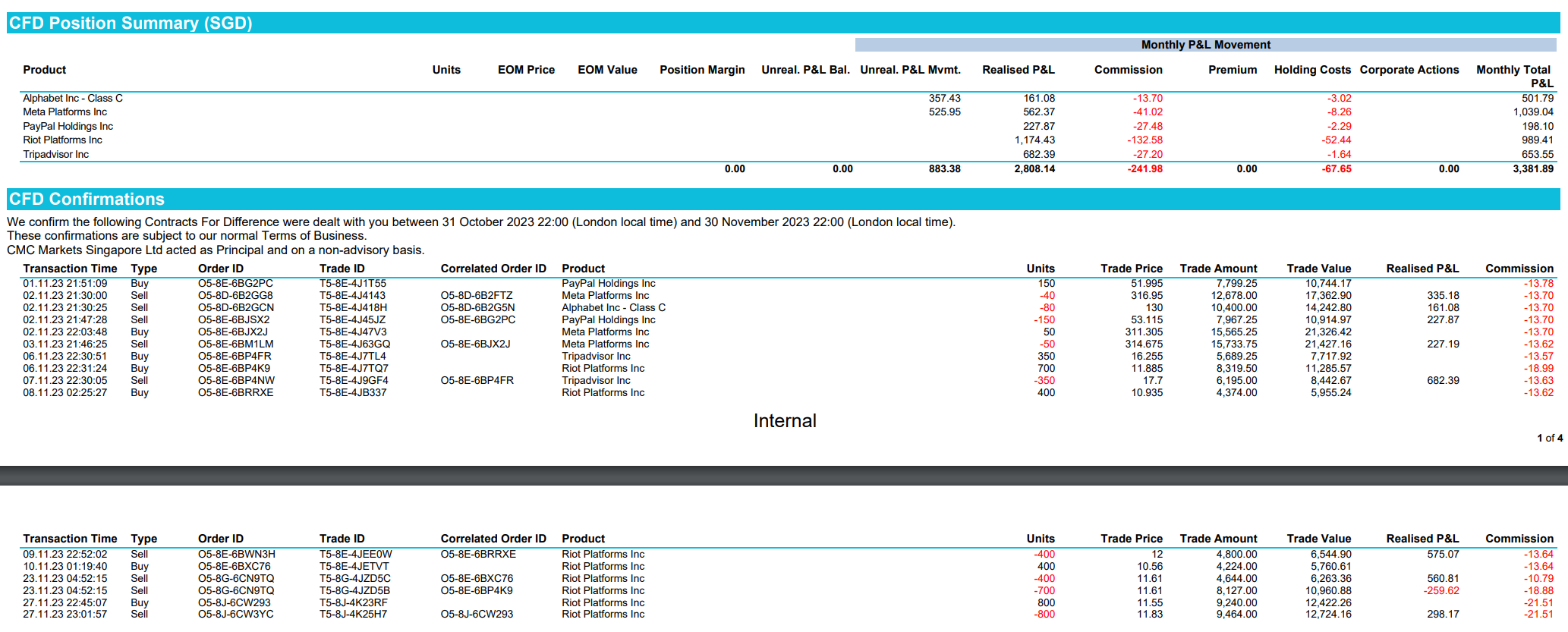This screenshot has width=1568, height=632.
Task: Select units value -150 for PayPal sell
Action: (x=1044, y=319)
